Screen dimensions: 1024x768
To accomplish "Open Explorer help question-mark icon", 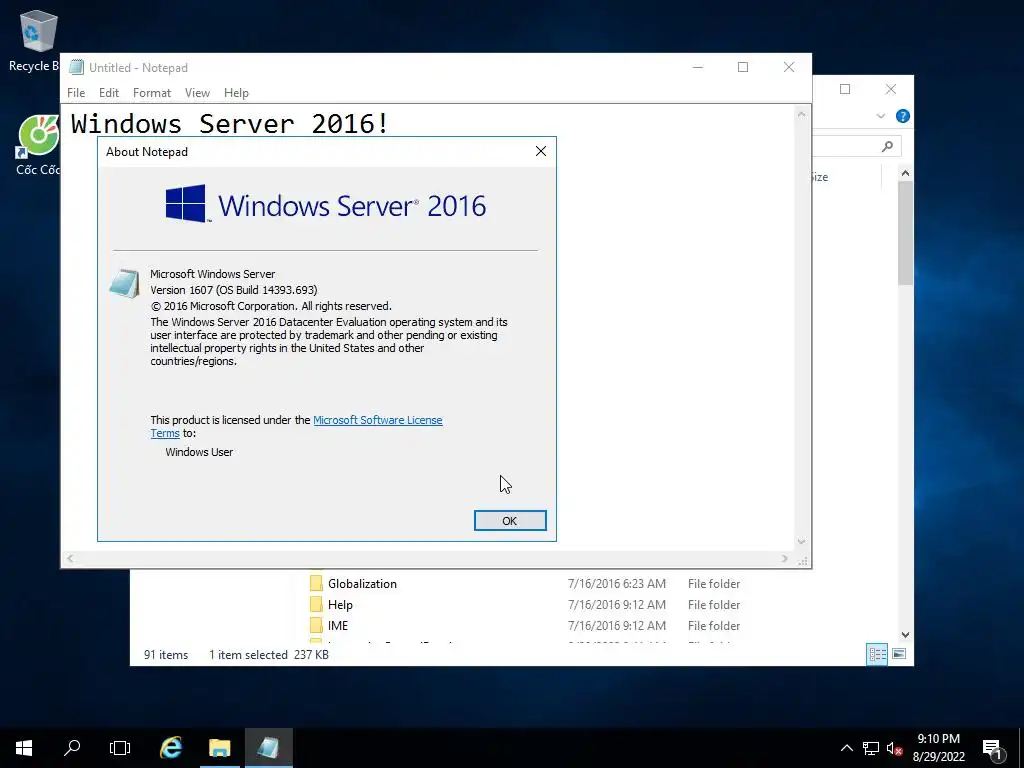I will tap(903, 116).
